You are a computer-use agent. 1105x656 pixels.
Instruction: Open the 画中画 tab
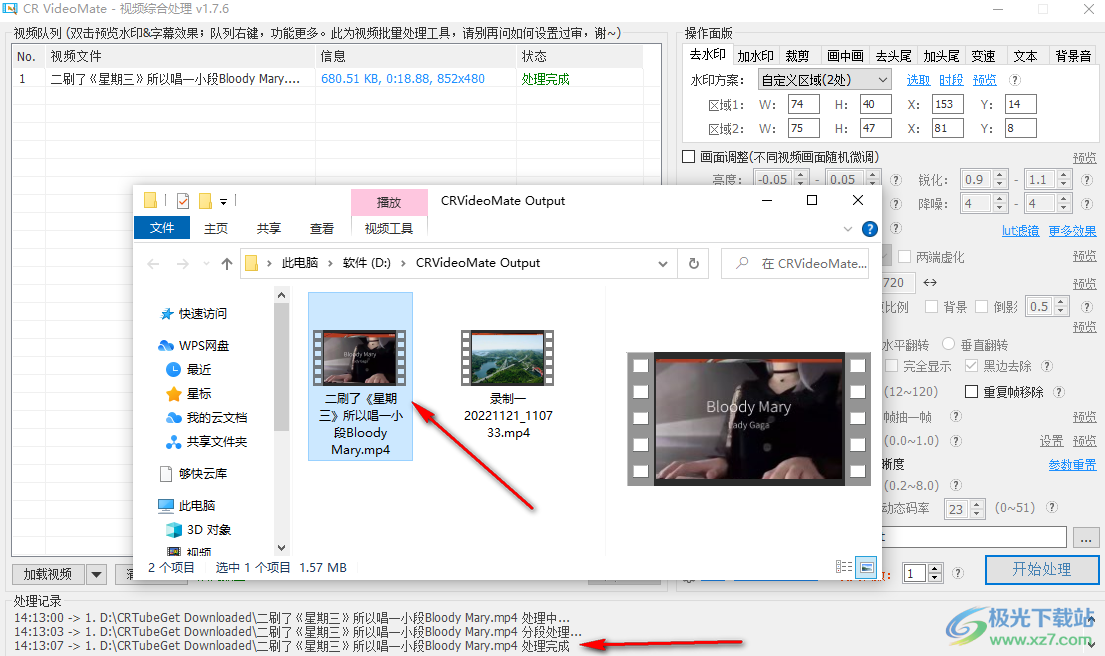[845, 56]
